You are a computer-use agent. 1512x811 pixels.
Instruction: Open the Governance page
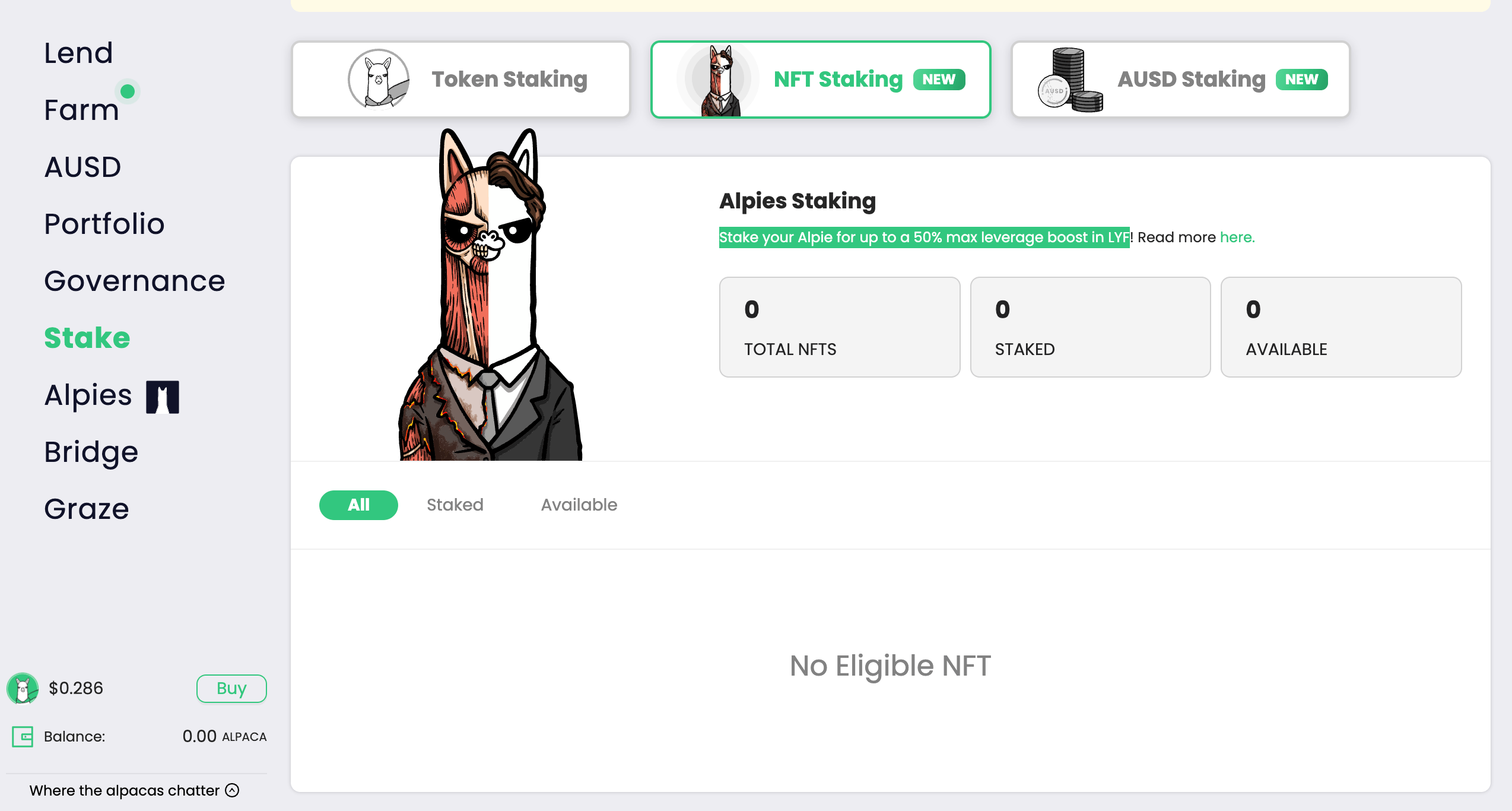coord(135,281)
